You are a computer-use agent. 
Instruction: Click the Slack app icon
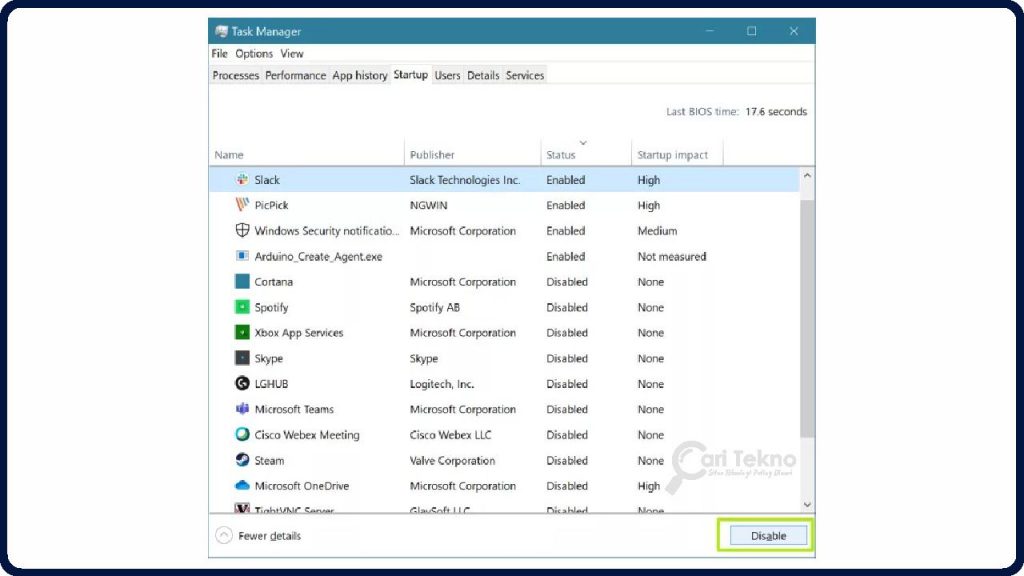240,179
